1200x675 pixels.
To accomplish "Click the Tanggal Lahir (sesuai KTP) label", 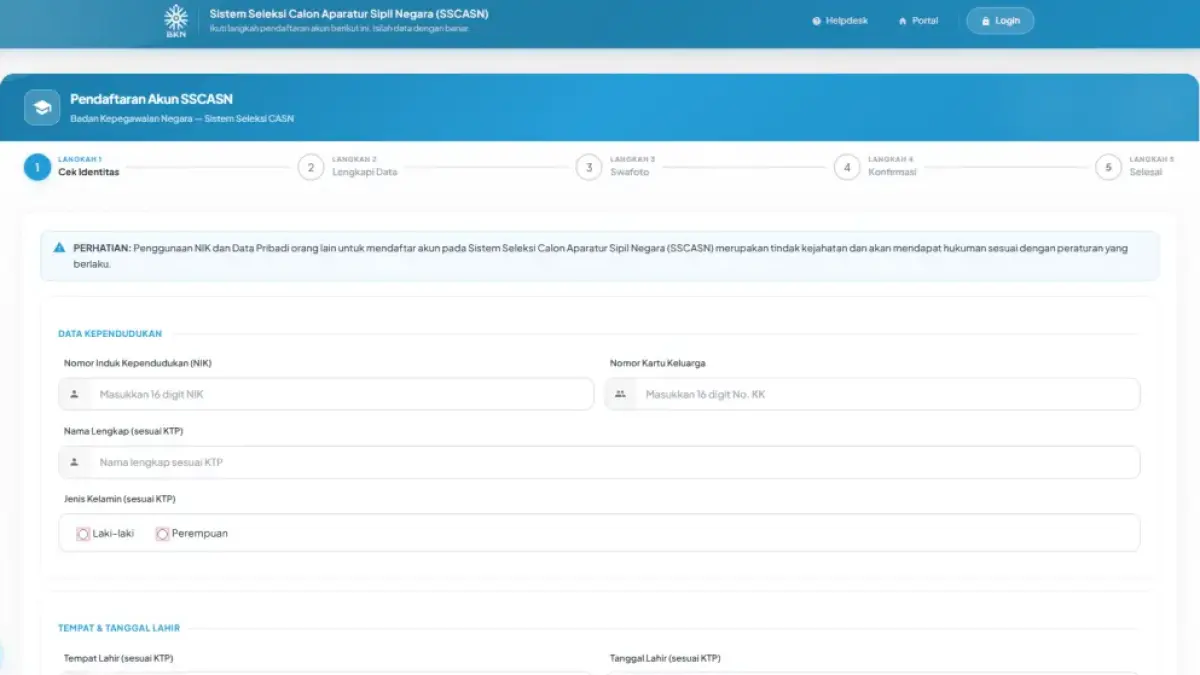I will click(665, 658).
